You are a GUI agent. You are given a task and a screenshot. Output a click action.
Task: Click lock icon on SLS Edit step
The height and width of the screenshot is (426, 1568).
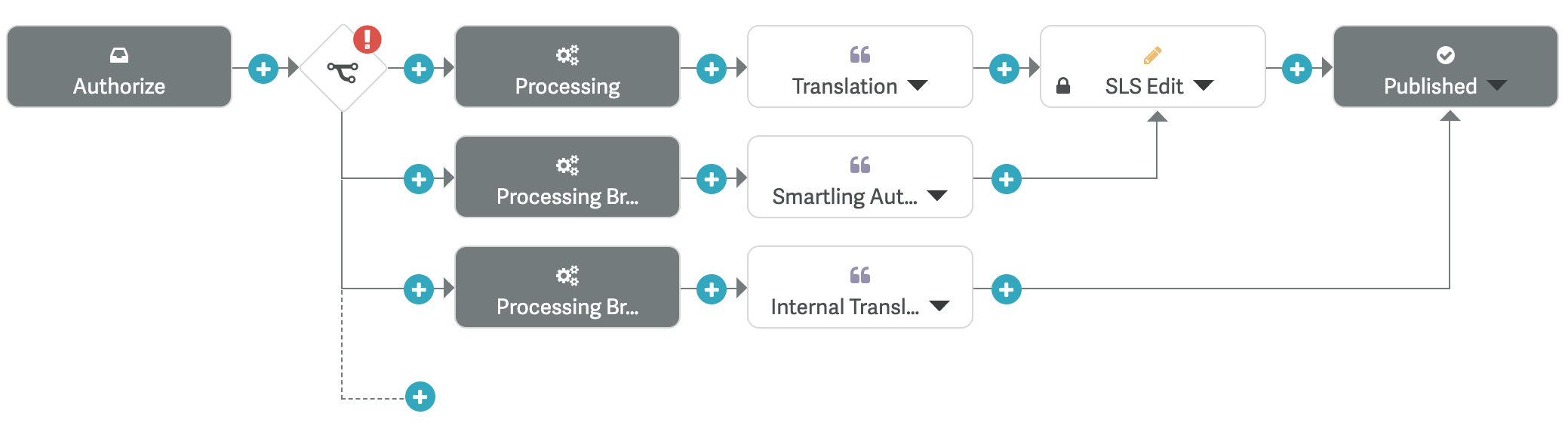tap(1063, 86)
